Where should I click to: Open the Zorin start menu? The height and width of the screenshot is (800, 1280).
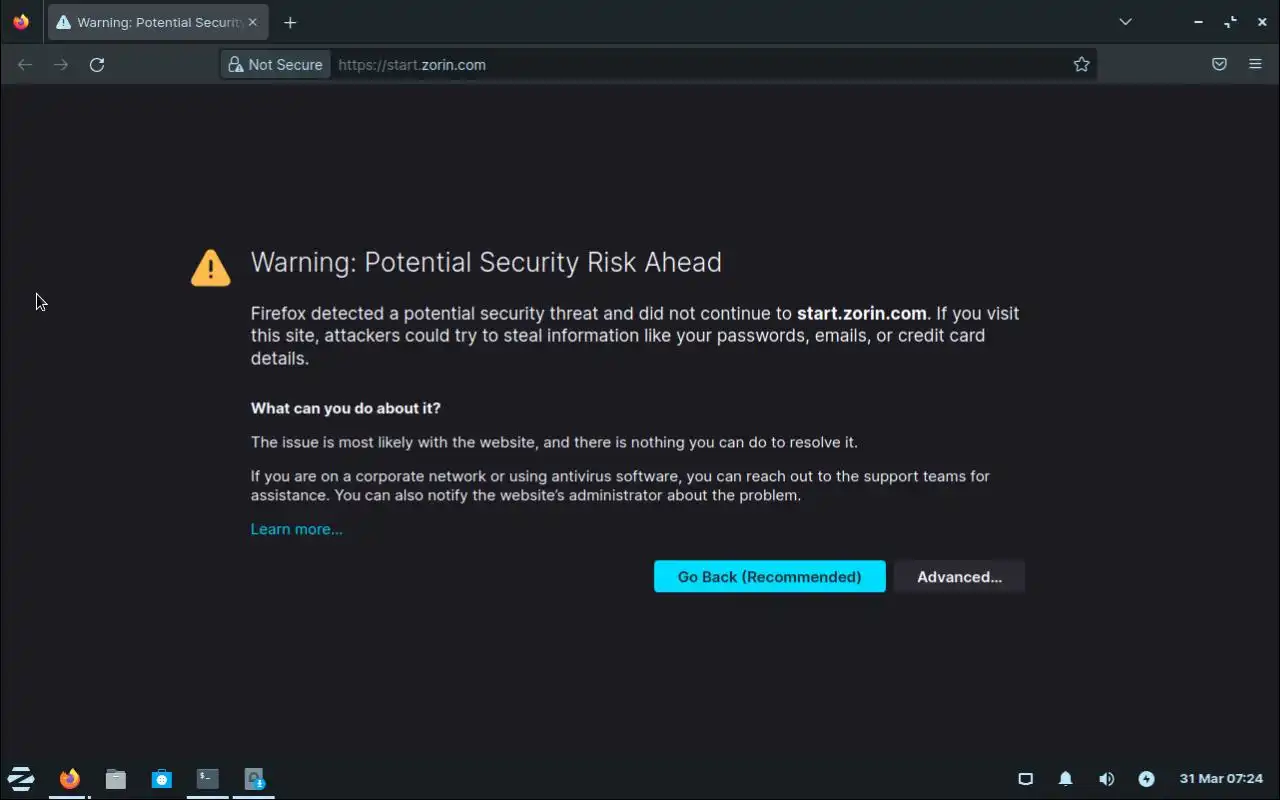click(21, 778)
